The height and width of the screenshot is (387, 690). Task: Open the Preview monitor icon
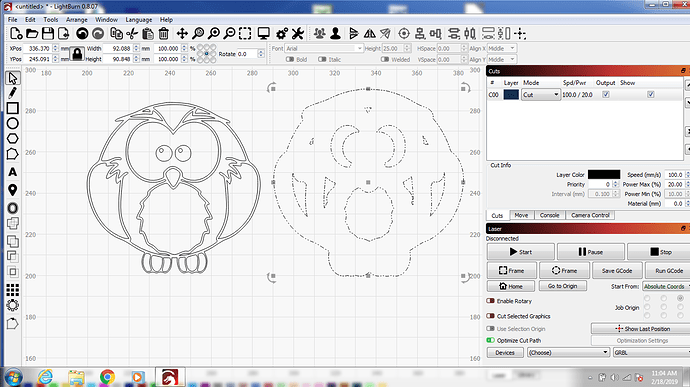pyautogui.click(x=264, y=33)
